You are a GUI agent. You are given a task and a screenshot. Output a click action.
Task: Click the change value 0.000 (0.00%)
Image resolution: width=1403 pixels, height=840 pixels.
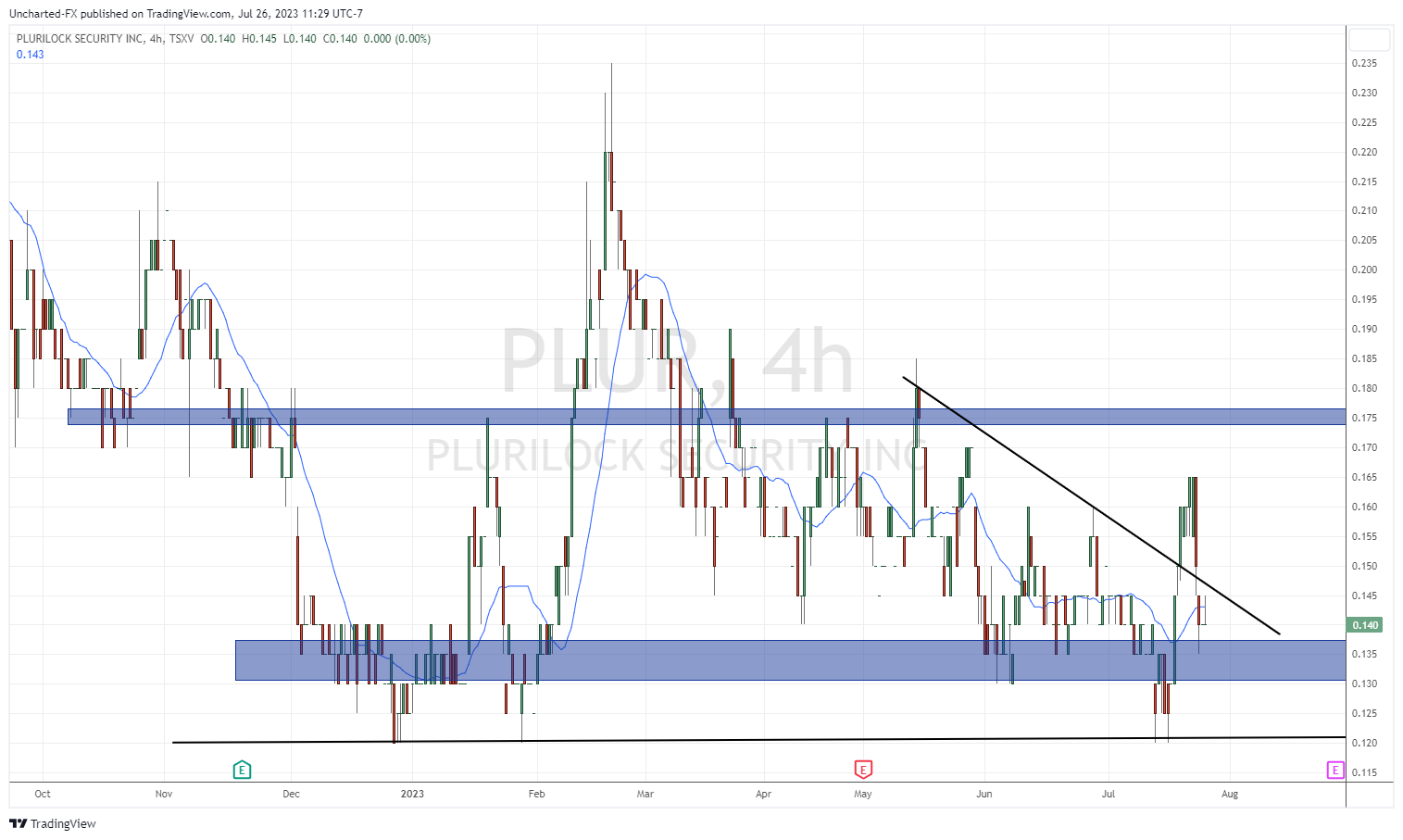[397, 39]
